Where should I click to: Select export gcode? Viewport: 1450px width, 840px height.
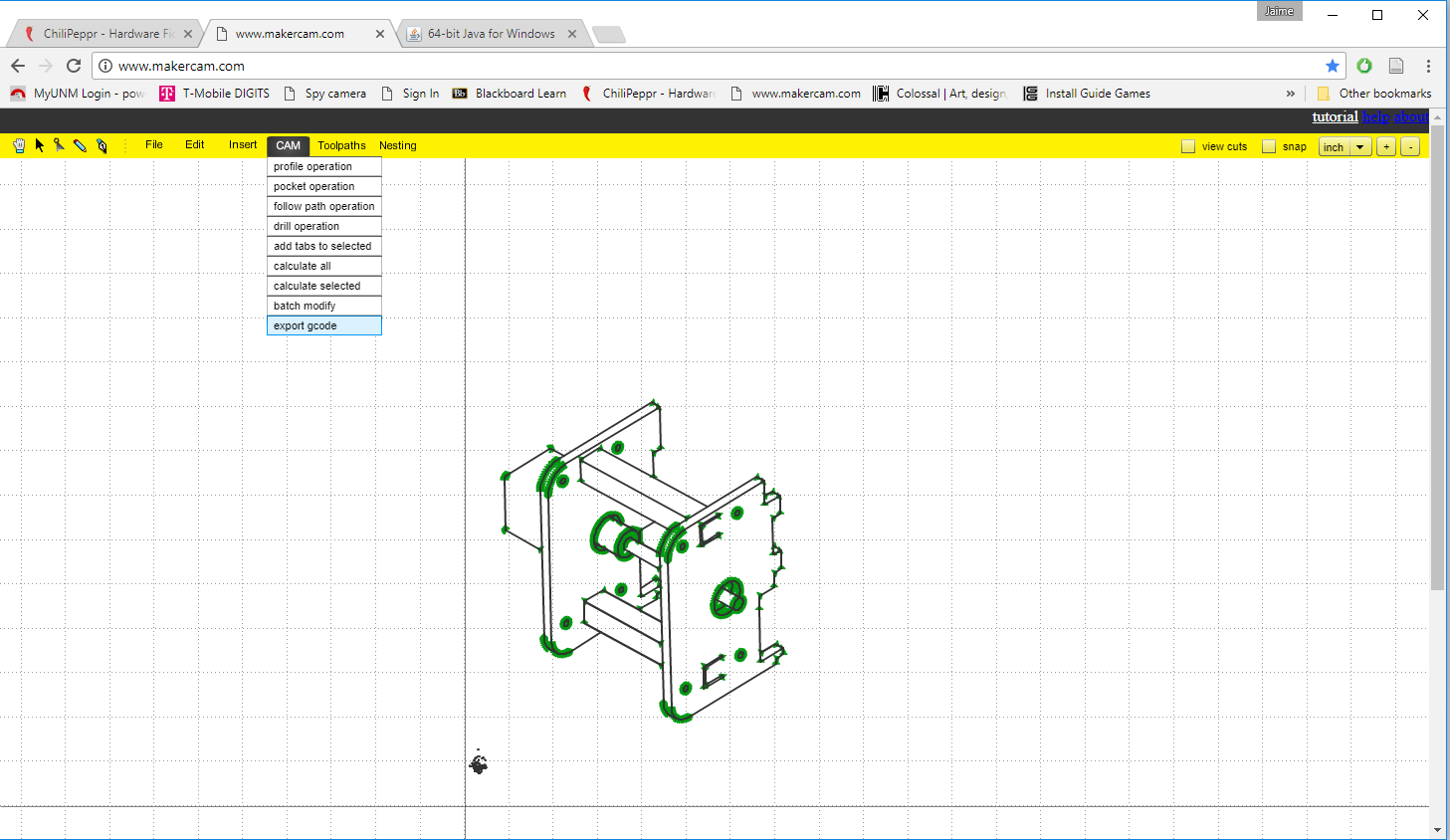(324, 325)
